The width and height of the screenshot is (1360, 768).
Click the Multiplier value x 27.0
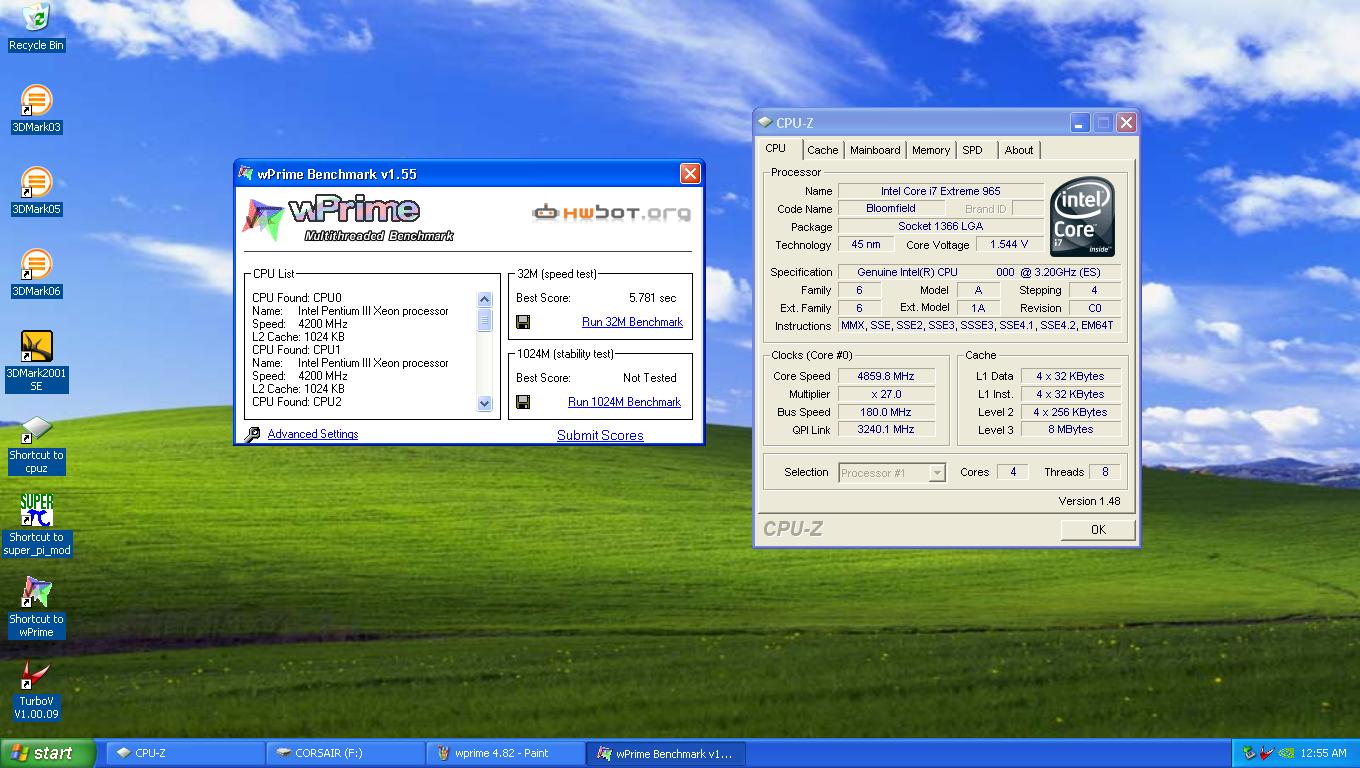point(886,394)
